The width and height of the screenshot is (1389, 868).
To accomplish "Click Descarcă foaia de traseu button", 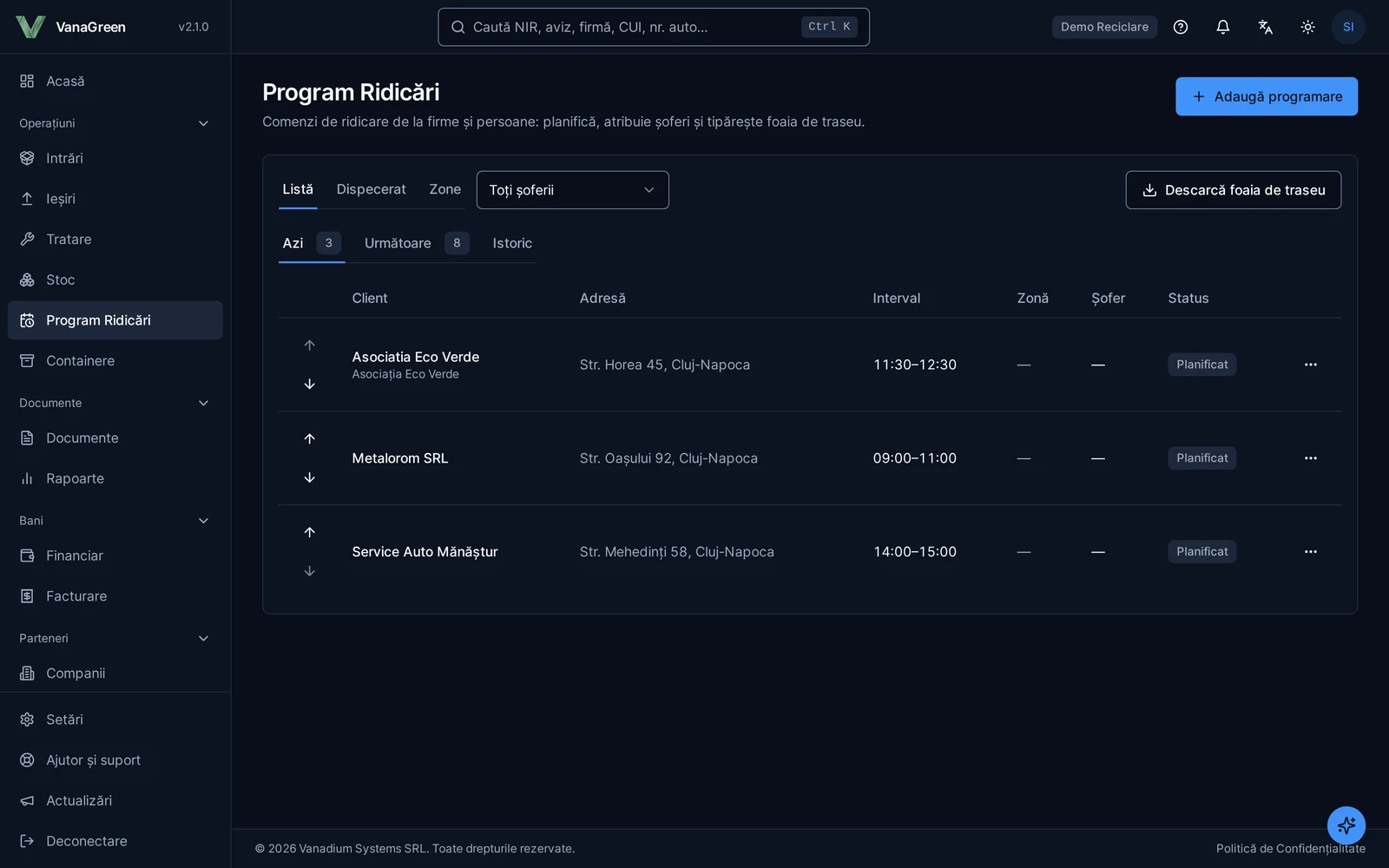I will pyautogui.click(x=1233, y=190).
